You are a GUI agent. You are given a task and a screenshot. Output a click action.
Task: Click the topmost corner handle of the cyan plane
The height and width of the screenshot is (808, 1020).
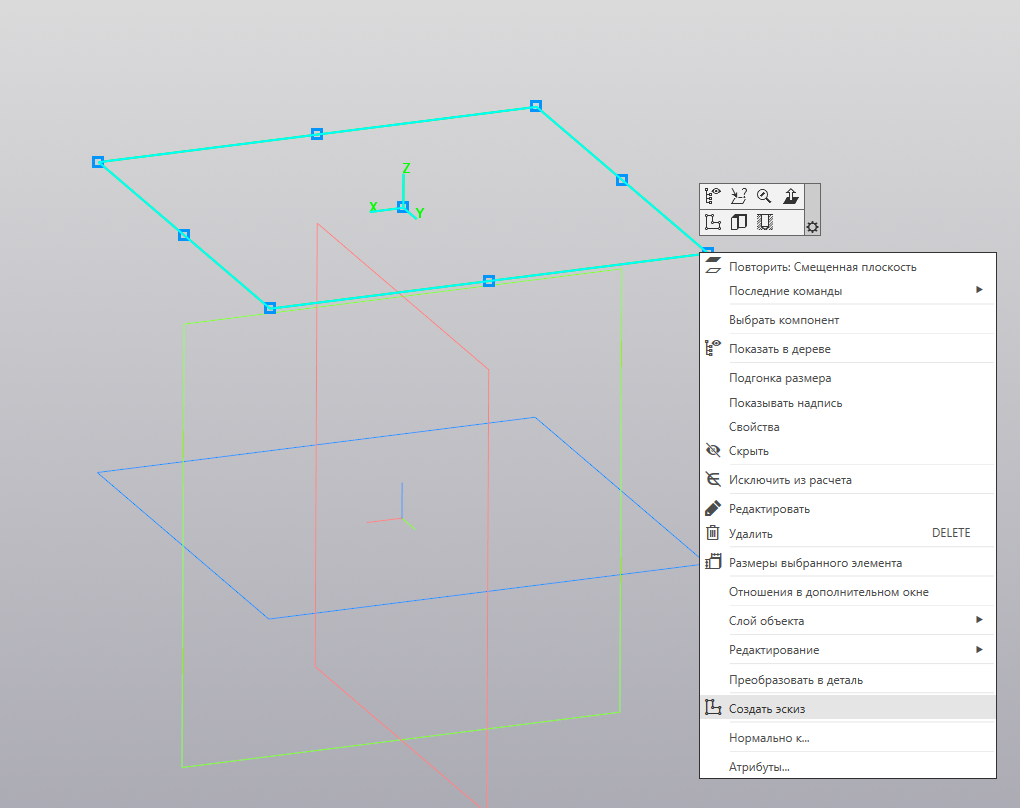pos(535,105)
